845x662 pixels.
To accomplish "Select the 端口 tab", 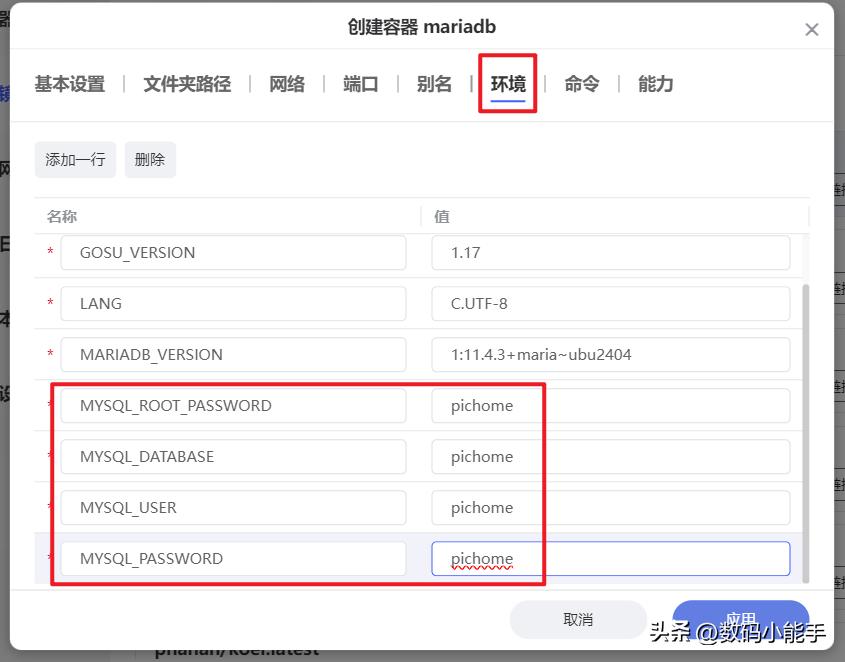I will click(x=361, y=84).
